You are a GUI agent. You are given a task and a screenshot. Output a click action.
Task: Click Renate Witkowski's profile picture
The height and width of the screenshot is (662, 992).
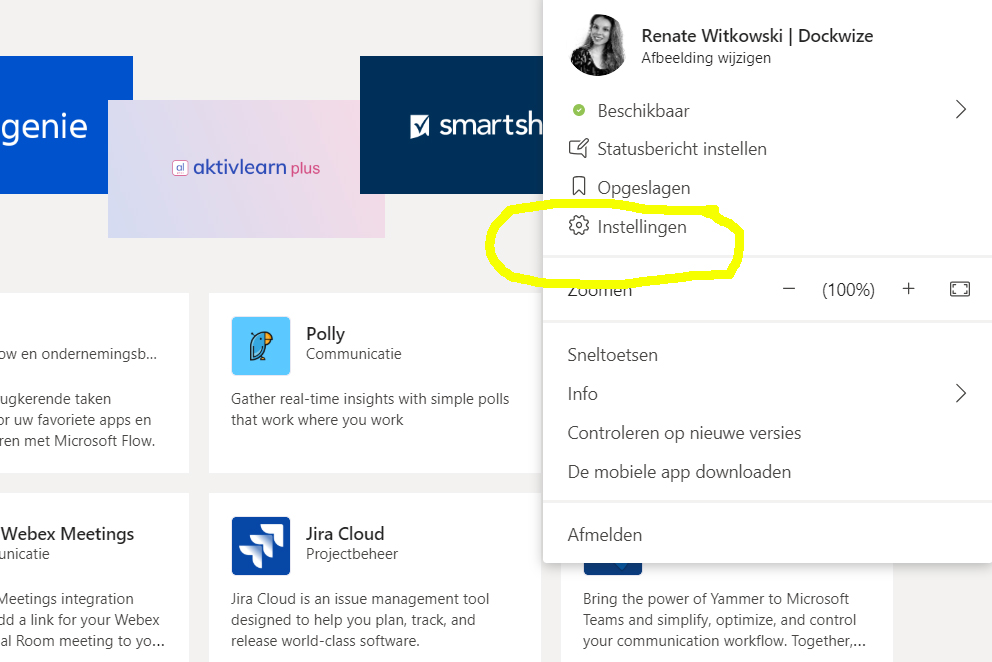click(598, 45)
